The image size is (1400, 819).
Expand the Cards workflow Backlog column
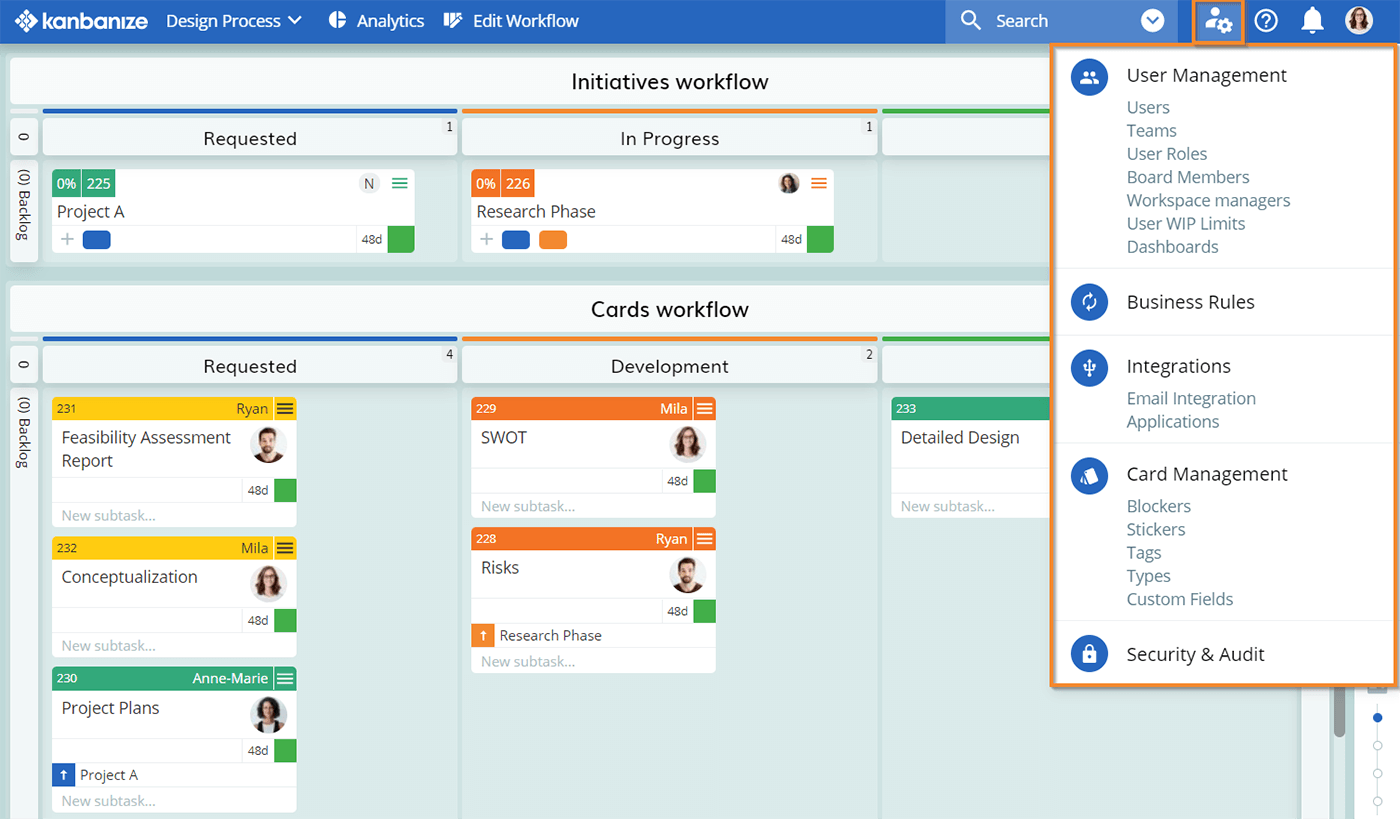click(x=24, y=432)
